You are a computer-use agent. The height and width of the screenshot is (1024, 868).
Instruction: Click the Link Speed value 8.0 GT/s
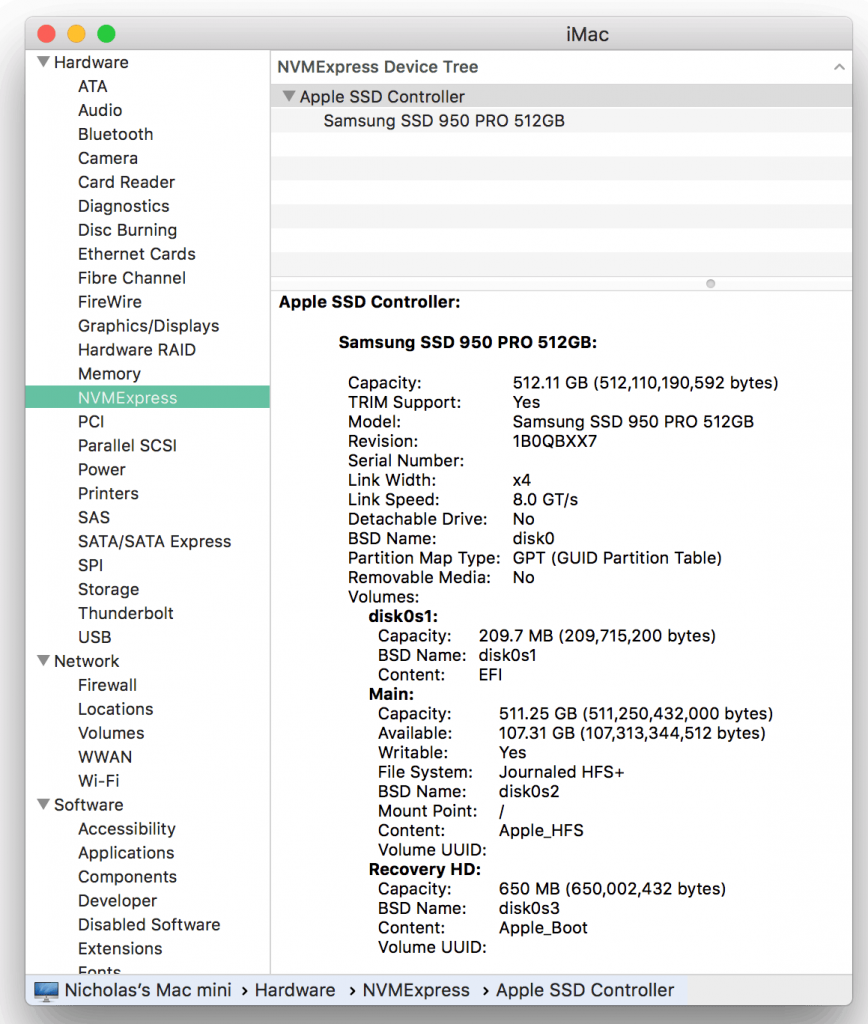coord(545,500)
